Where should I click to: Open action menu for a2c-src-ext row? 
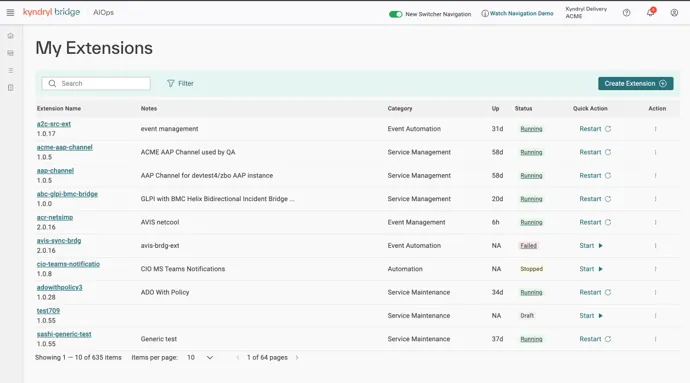655,129
